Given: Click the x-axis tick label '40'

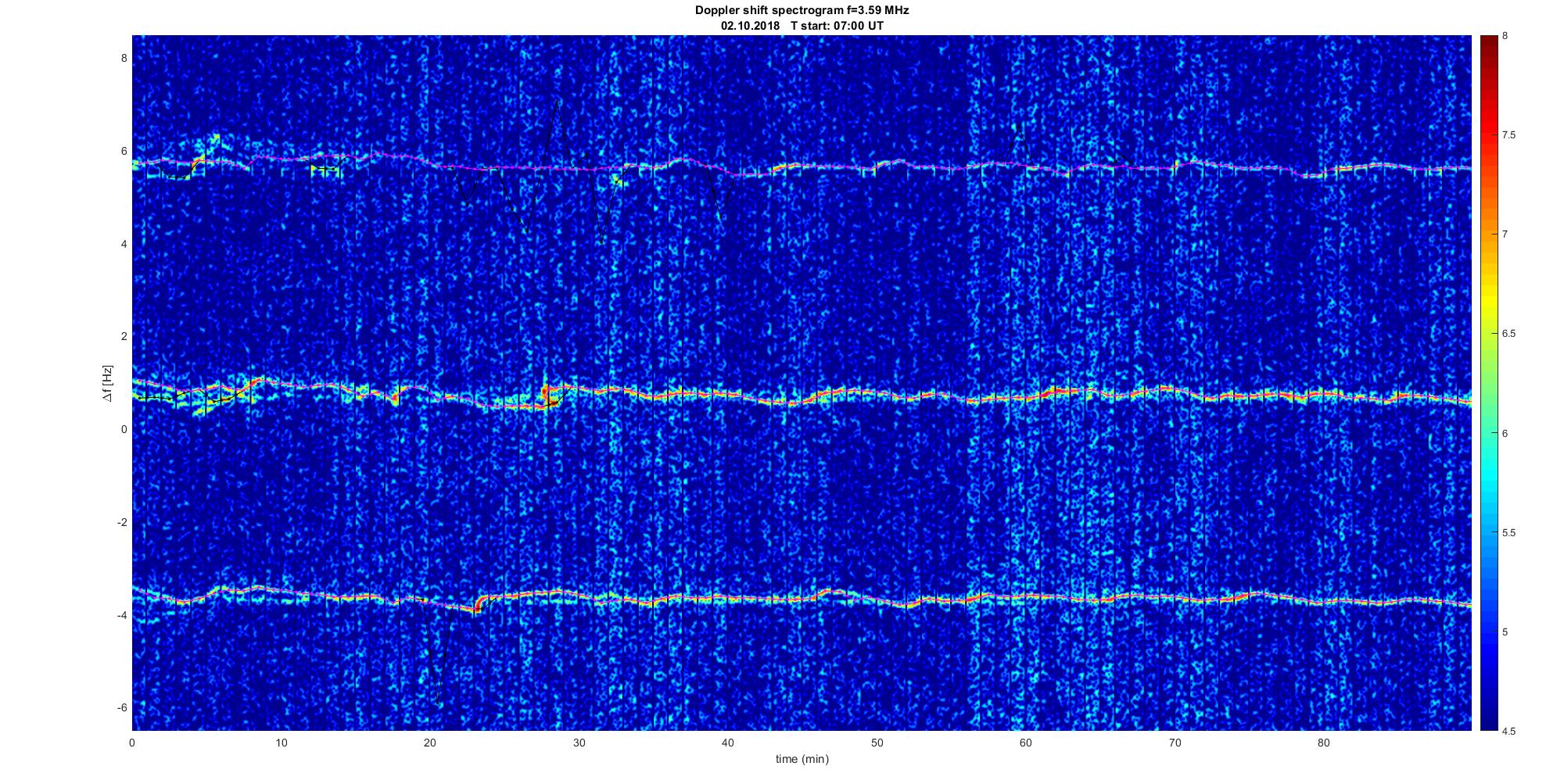Looking at the screenshot, I should pyautogui.click(x=728, y=743).
